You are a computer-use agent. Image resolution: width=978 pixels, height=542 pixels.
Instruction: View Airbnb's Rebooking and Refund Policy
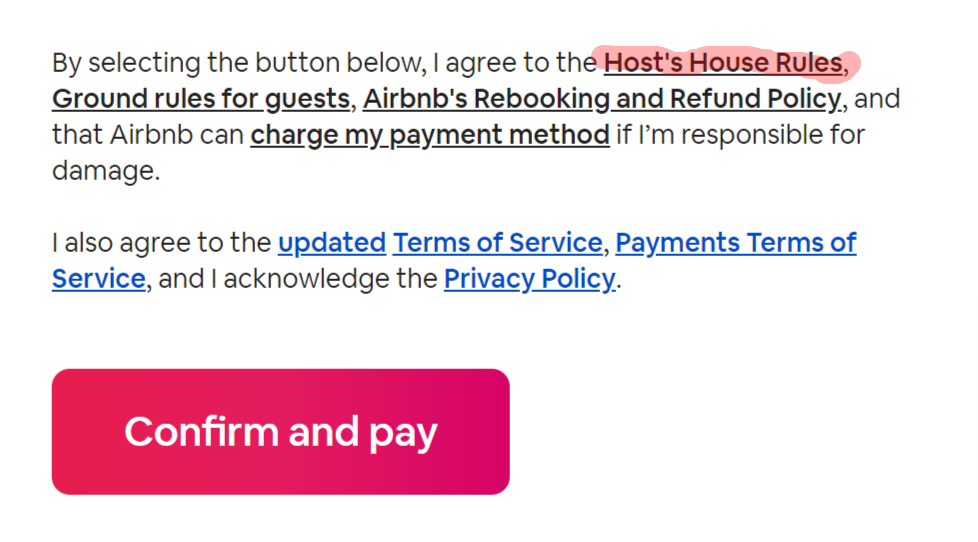coord(601,99)
